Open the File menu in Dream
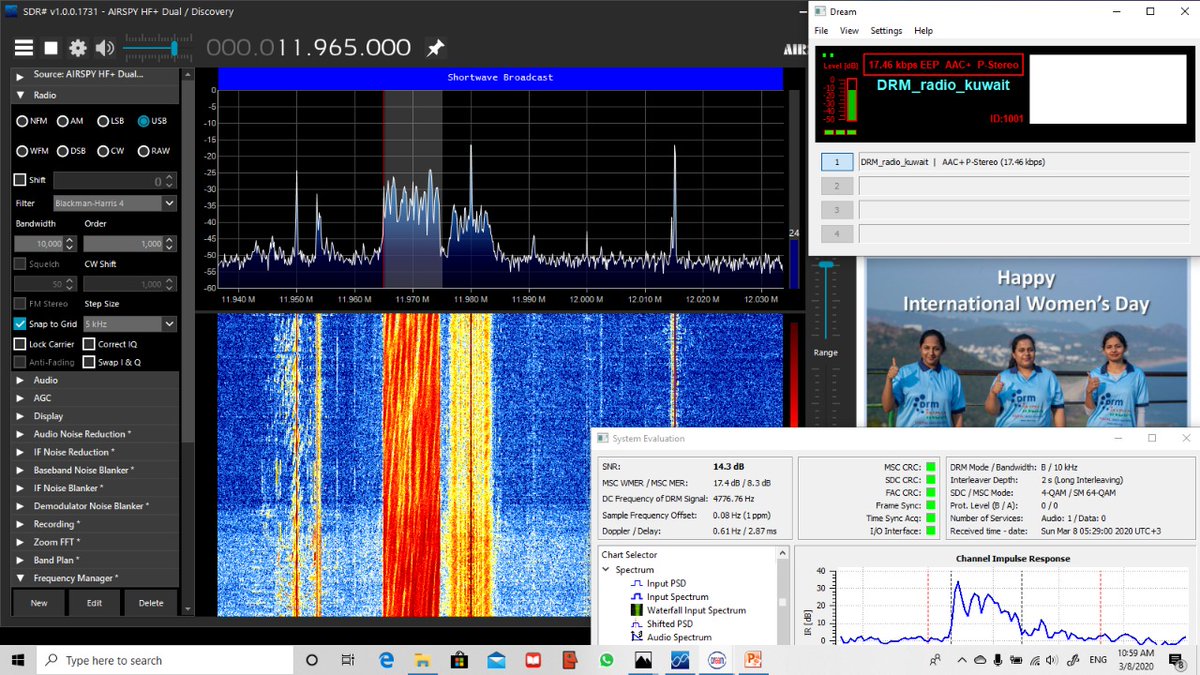This screenshot has width=1200, height=675. (821, 31)
